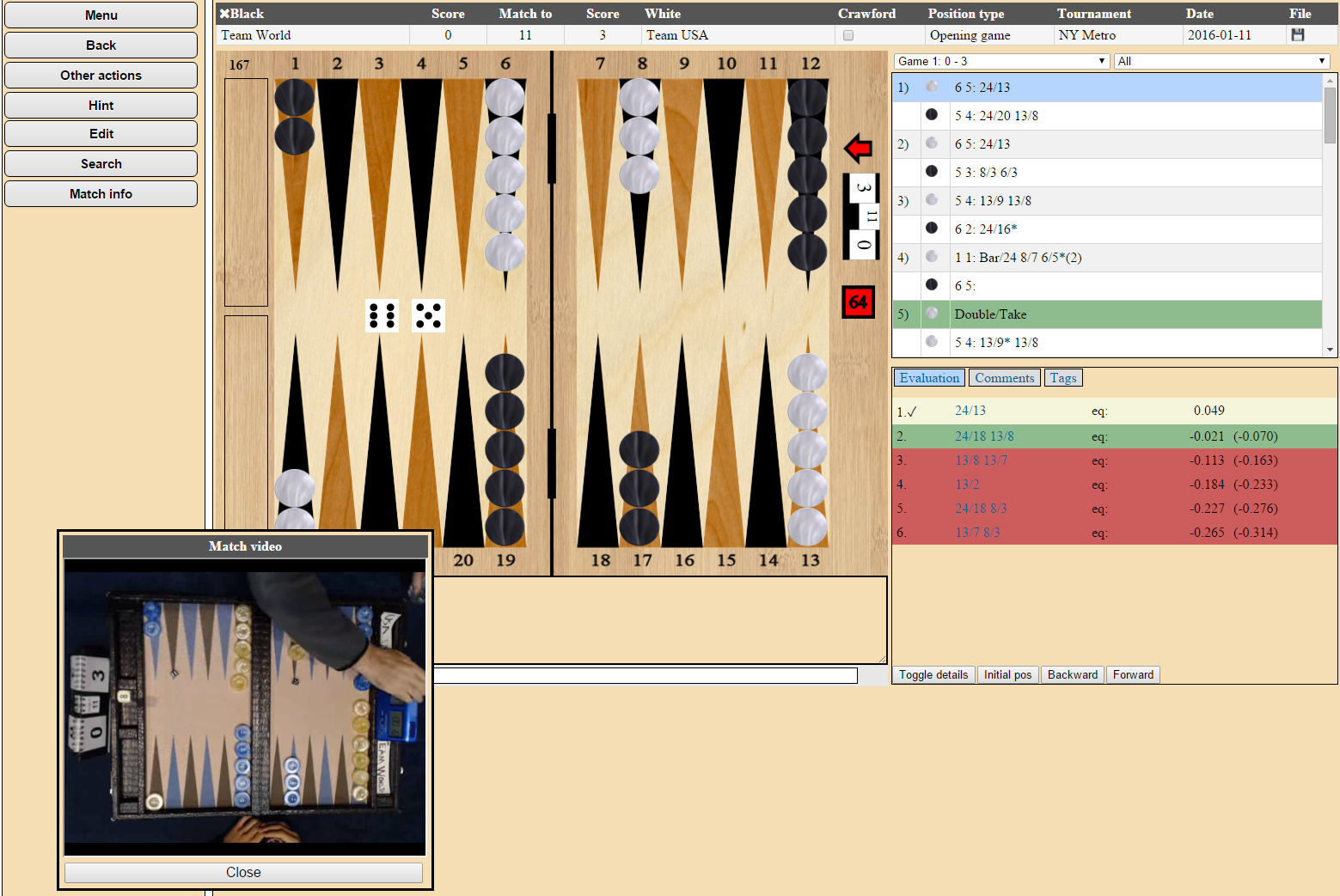The image size is (1340, 896).
Task: Click the Toggle details button
Action: point(933,674)
